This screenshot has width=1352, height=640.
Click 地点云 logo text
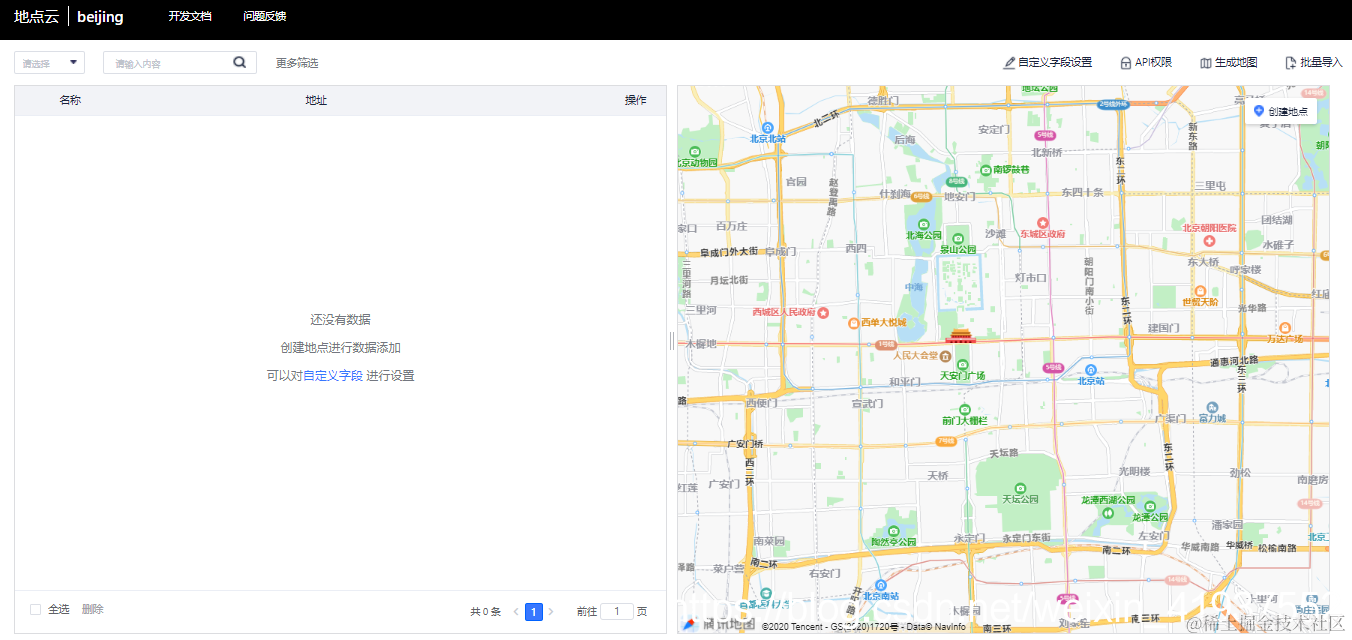point(36,17)
